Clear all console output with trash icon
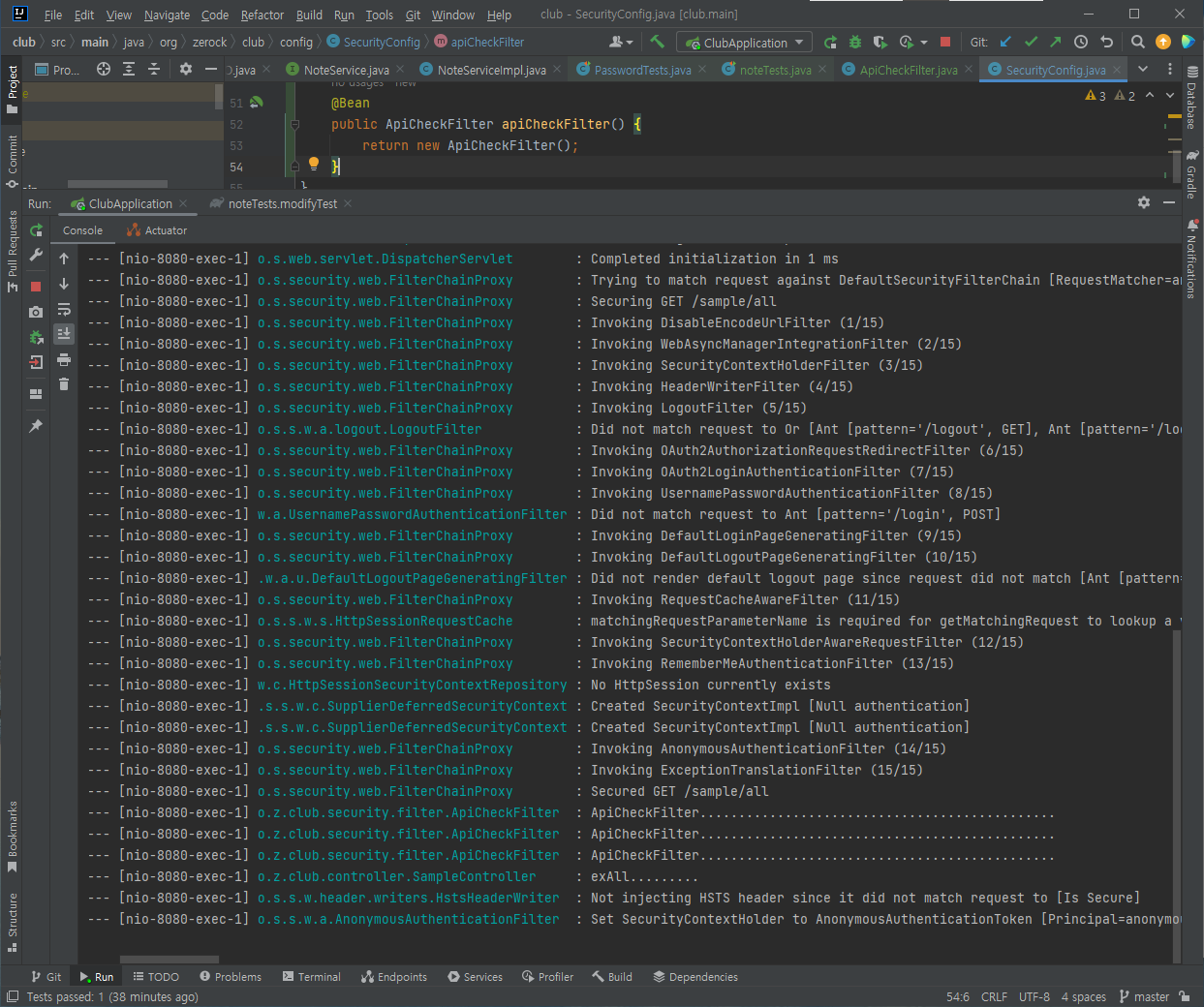Viewport: 1204px width, 1007px height. coord(64,384)
